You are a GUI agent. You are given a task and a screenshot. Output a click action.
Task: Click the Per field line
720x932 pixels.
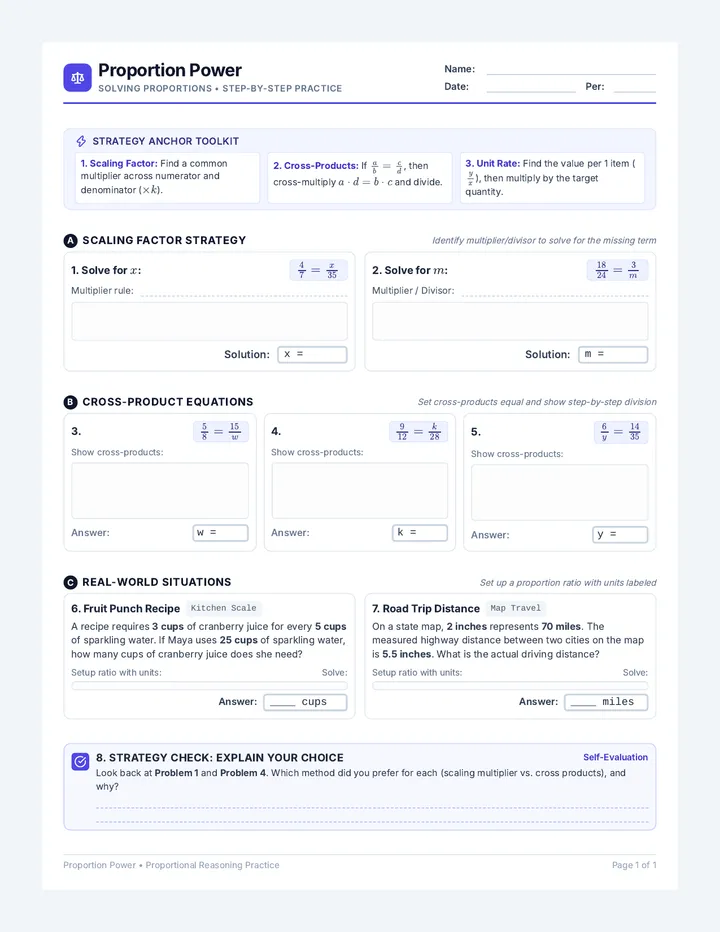tap(634, 87)
